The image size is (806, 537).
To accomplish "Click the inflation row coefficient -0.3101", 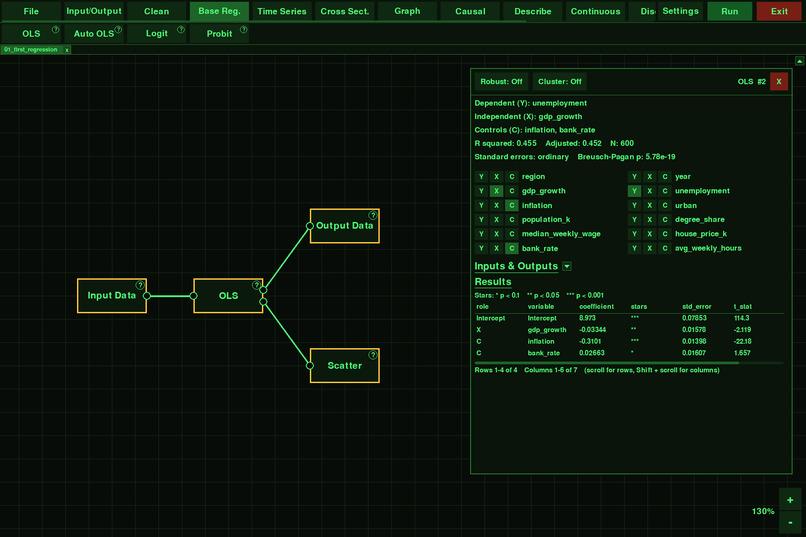I will (x=590, y=341).
